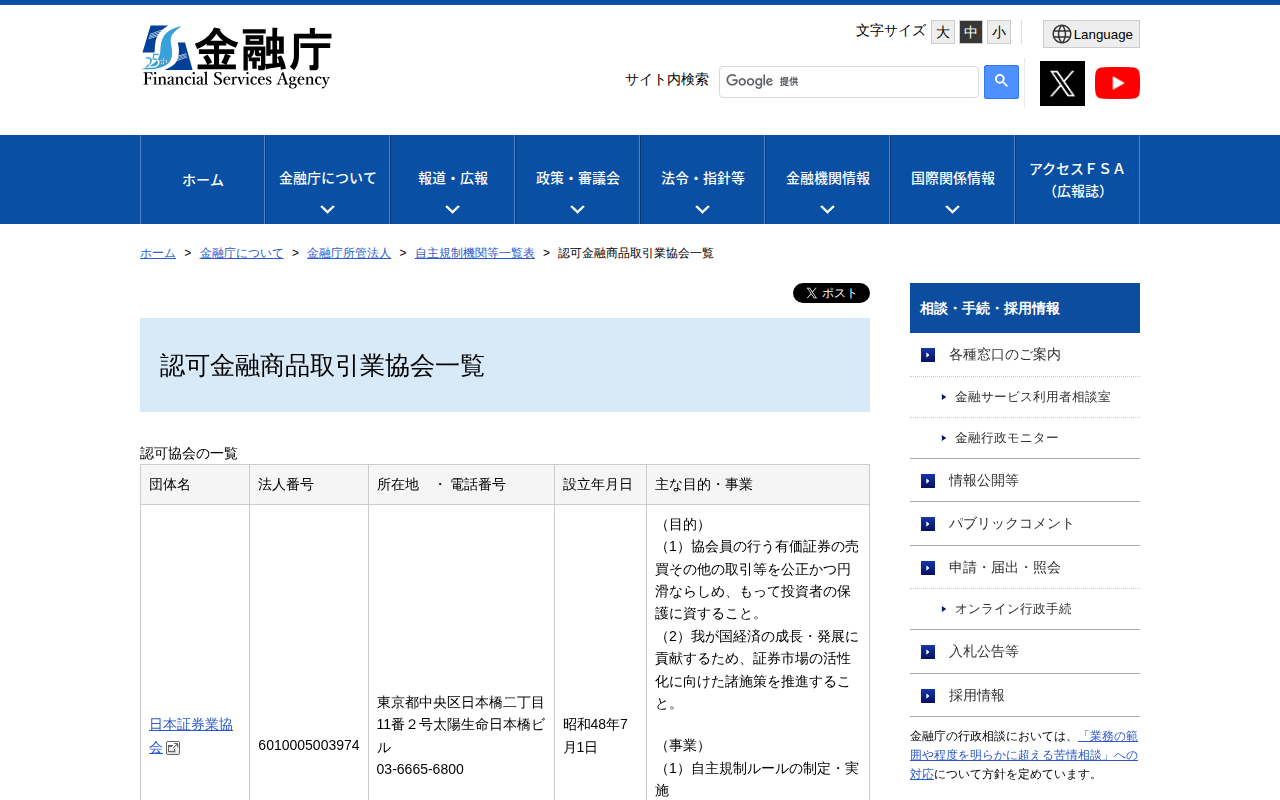The width and height of the screenshot is (1280, 800).
Task: Open the YouTube channel icon
Action: pos(1117,83)
